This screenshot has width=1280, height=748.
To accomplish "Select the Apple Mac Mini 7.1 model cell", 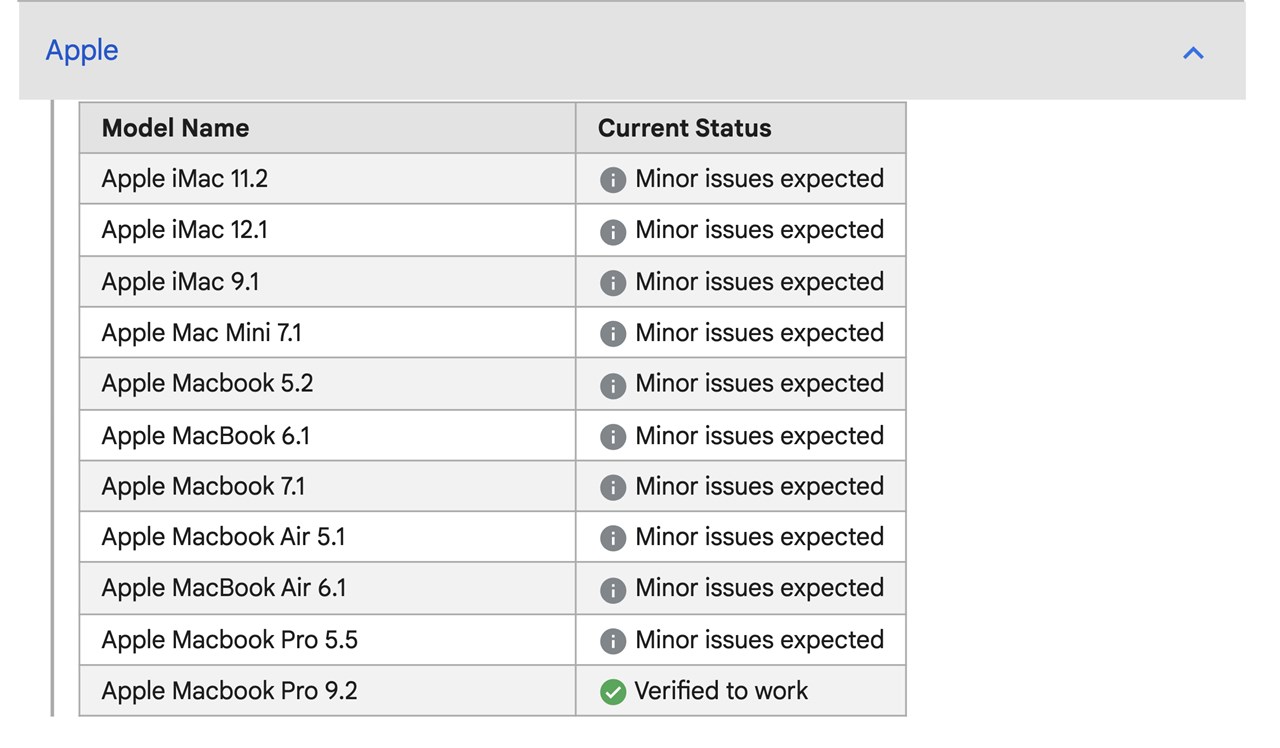I will [201, 333].
